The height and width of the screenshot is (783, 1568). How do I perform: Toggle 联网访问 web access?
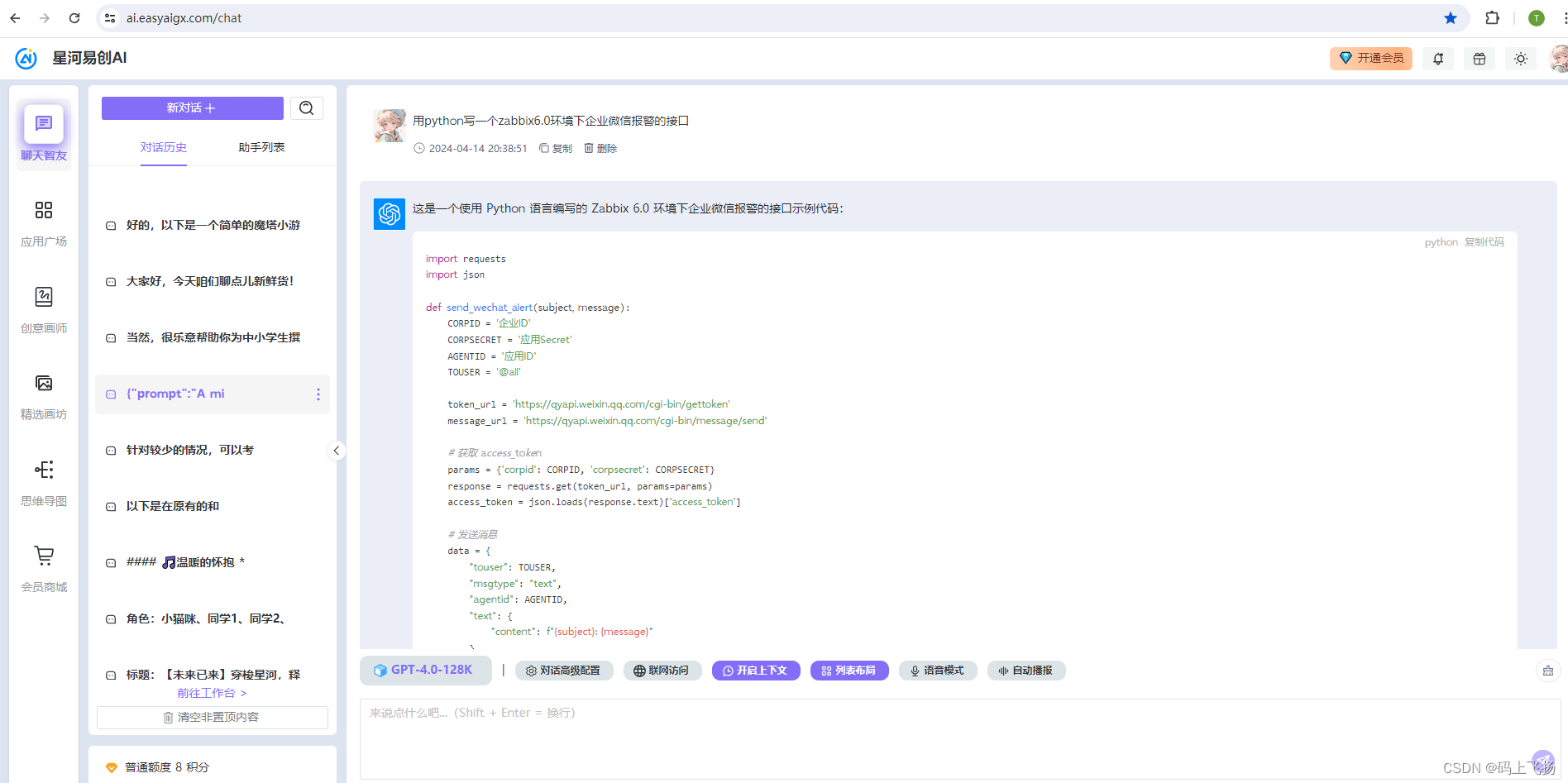[662, 671]
